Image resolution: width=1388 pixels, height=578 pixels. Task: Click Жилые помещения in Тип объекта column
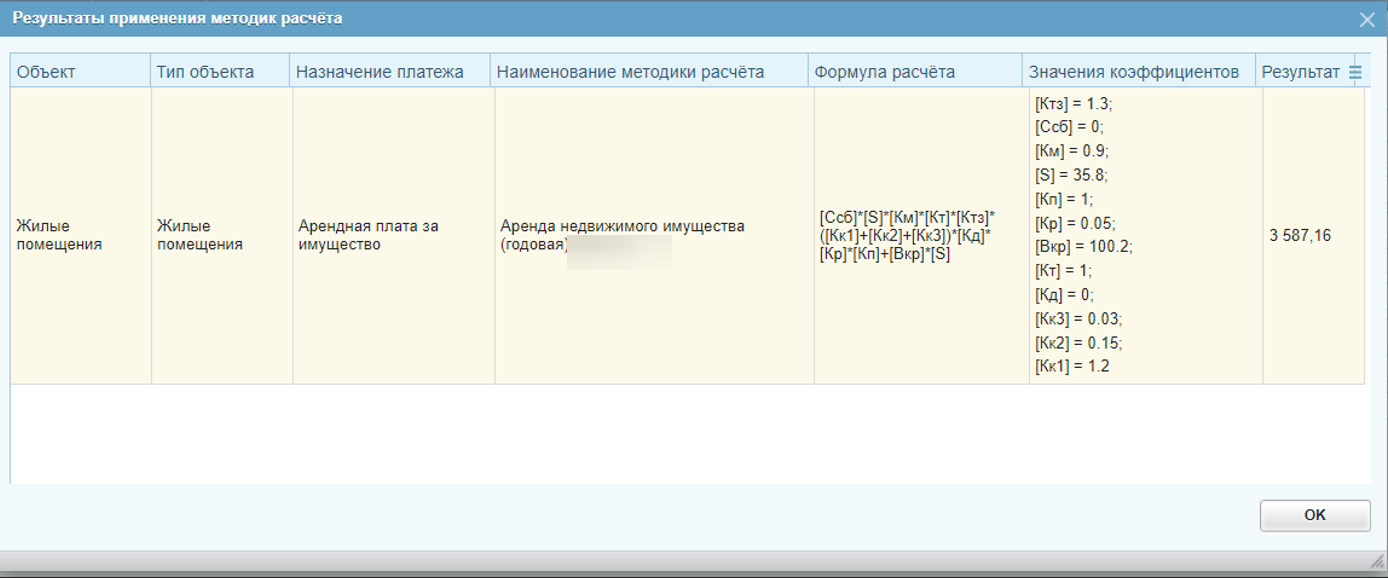click(200, 236)
